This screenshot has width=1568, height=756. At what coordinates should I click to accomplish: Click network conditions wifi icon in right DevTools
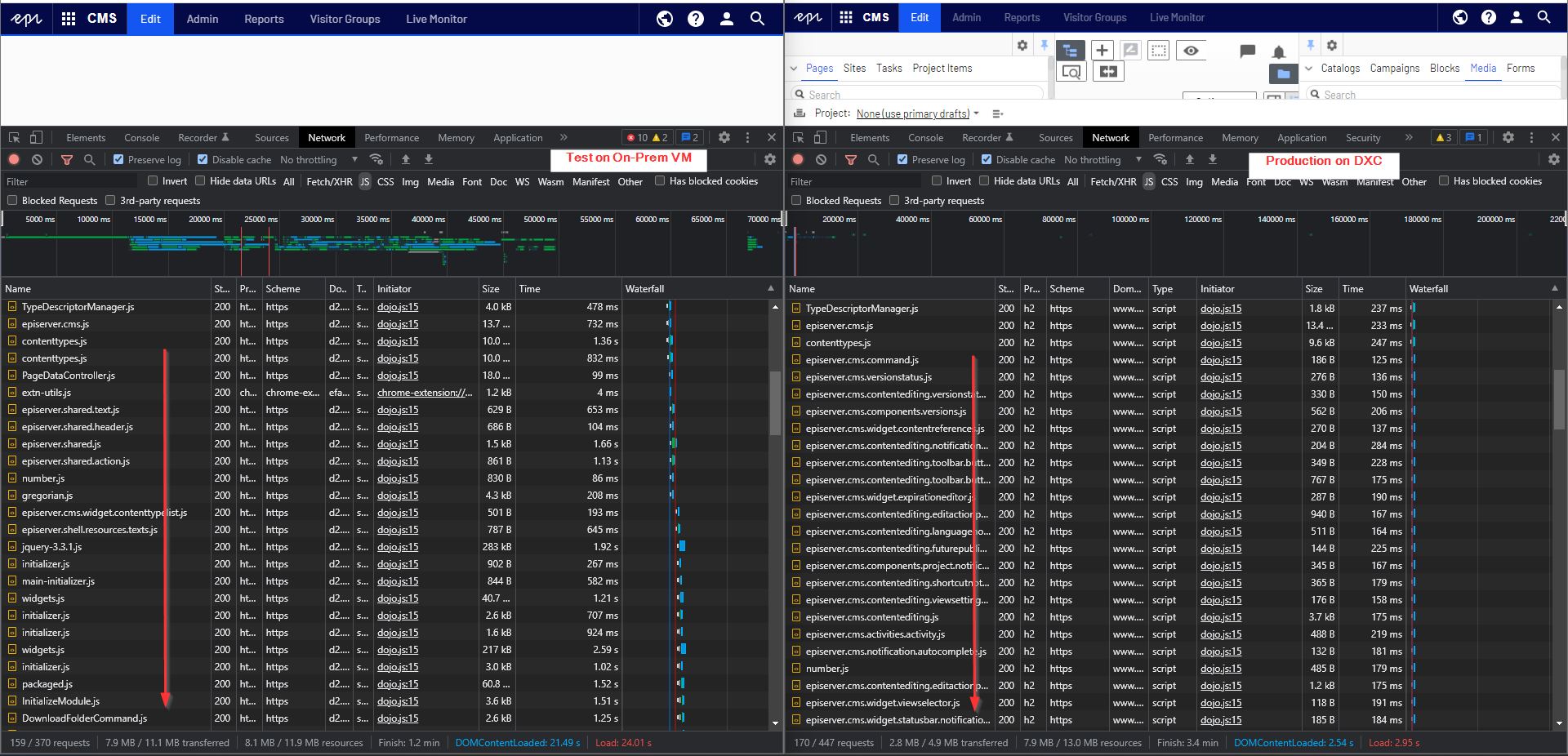(x=1160, y=160)
